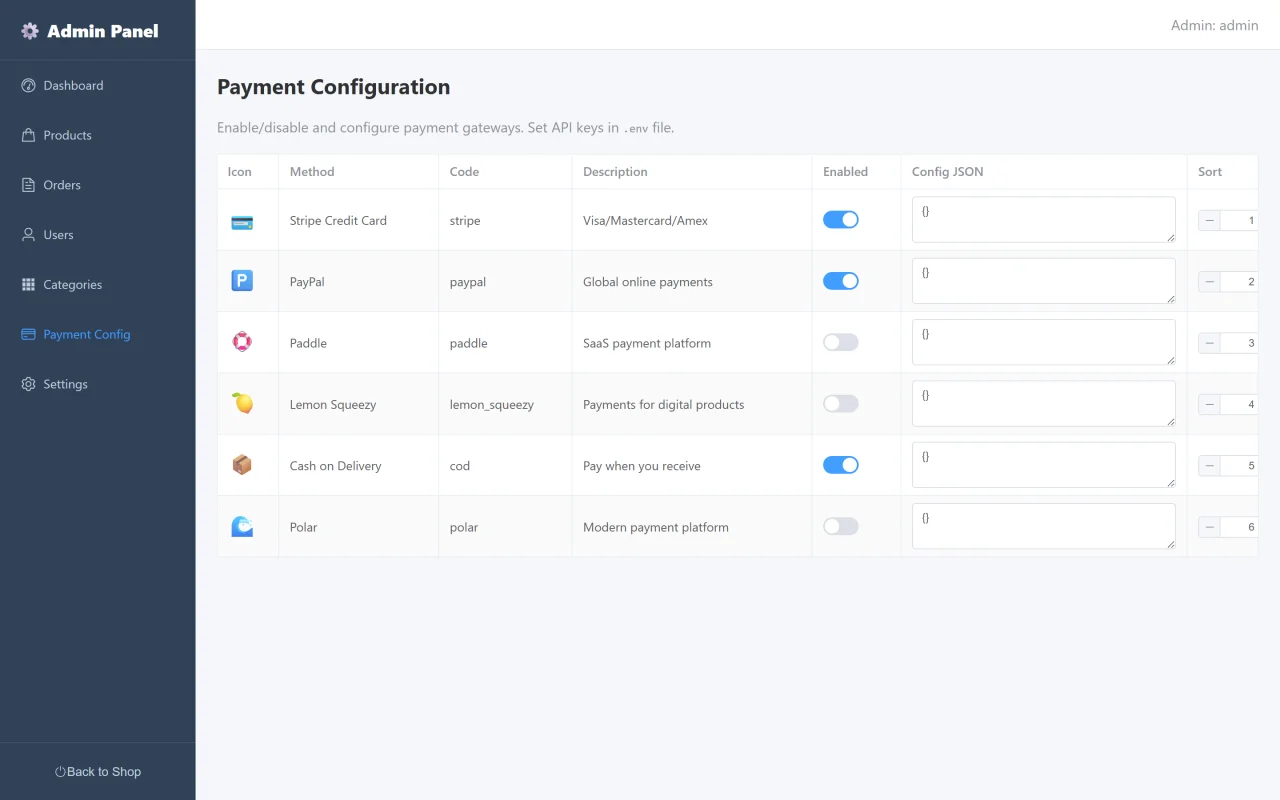The image size is (1280, 800).
Task: Click the Paddle Config JSON textarea
Action: 1044,342
